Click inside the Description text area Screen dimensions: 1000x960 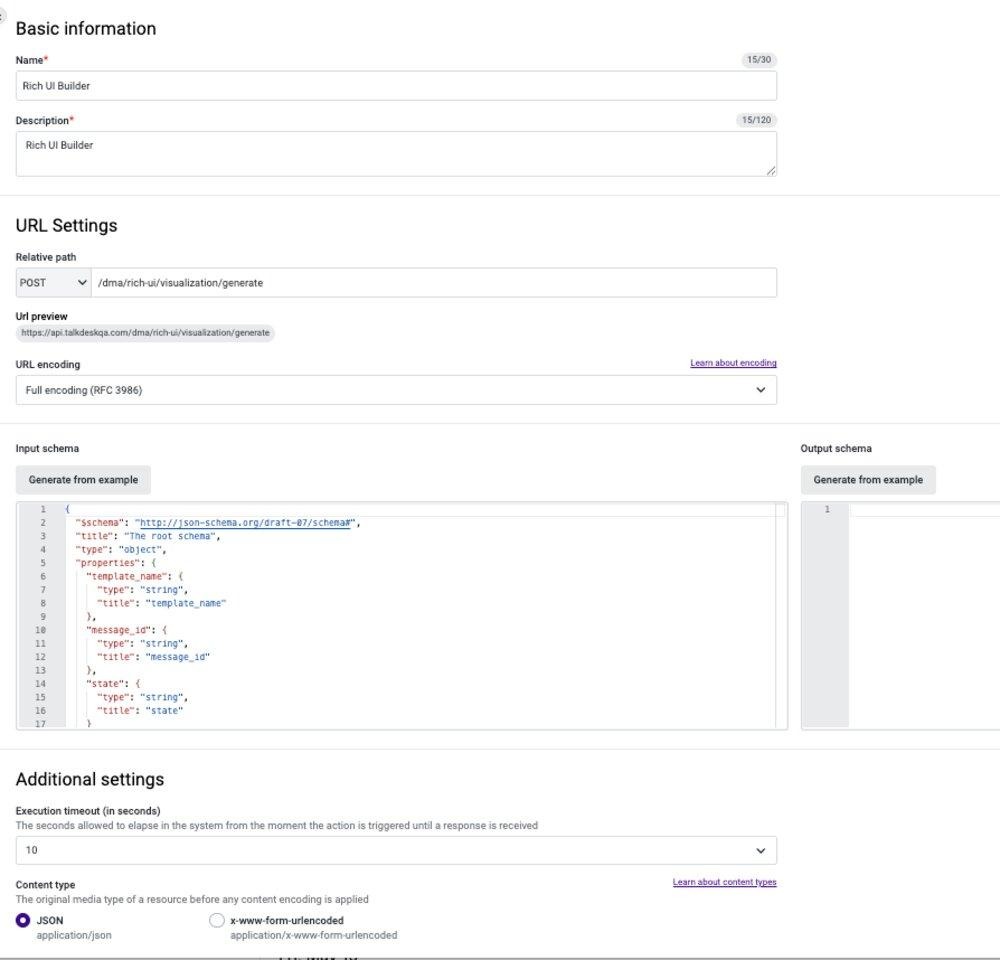pos(396,154)
